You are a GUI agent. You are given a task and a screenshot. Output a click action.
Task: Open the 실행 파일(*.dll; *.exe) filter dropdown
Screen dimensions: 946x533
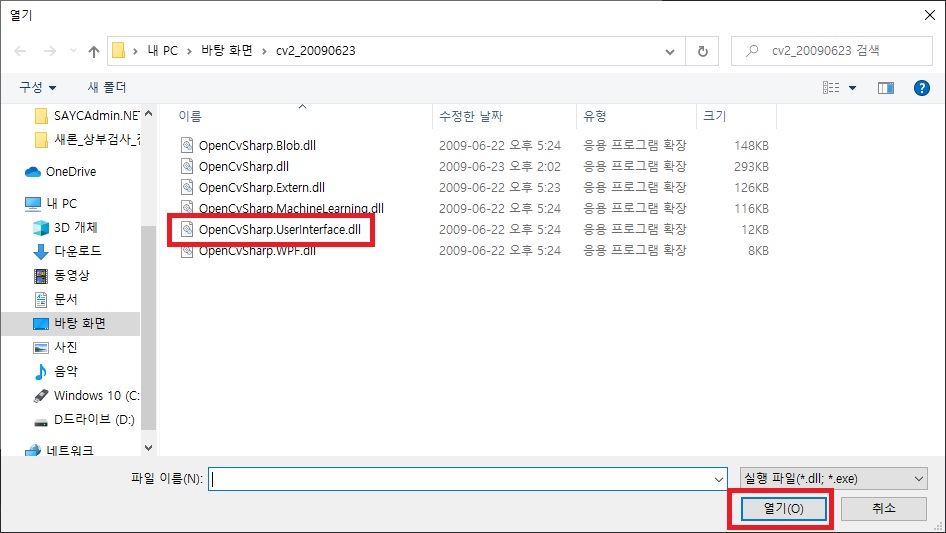pyautogui.click(x=834, y=479)
